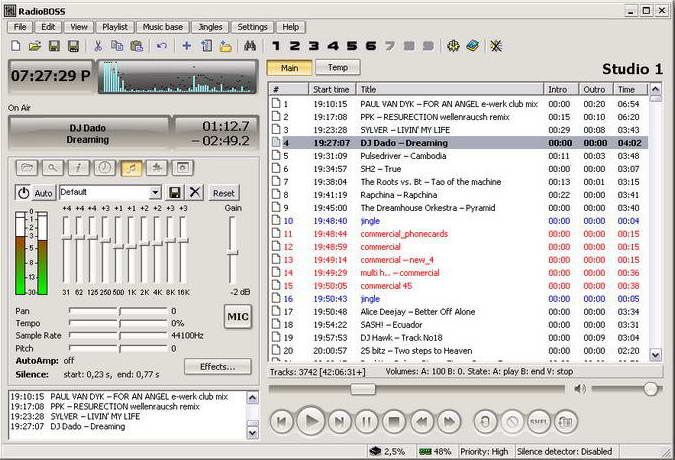Delete equalizer preset with X icon
Viewport: 675px width, 460px height.
[x=195, y=192]
